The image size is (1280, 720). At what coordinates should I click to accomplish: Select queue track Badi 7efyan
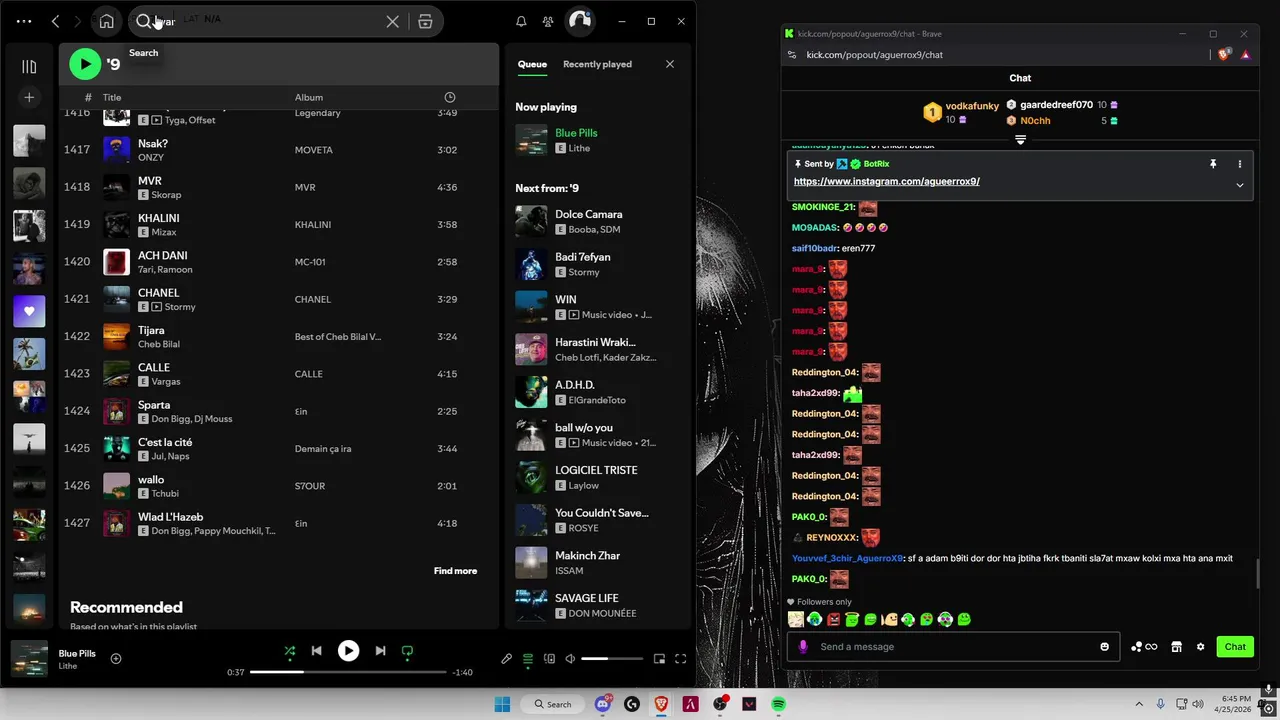598,264
